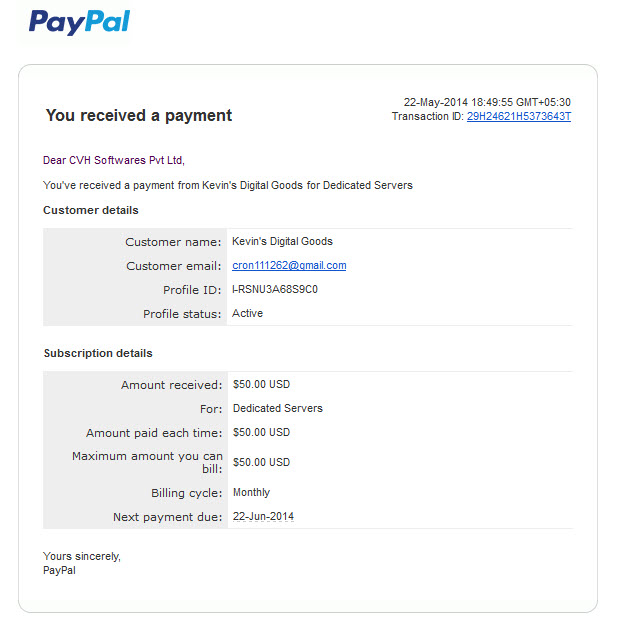Click the Amount received $50.00 USD value
The width and height of the screenshot is (632, 636).
coord(261,384)
